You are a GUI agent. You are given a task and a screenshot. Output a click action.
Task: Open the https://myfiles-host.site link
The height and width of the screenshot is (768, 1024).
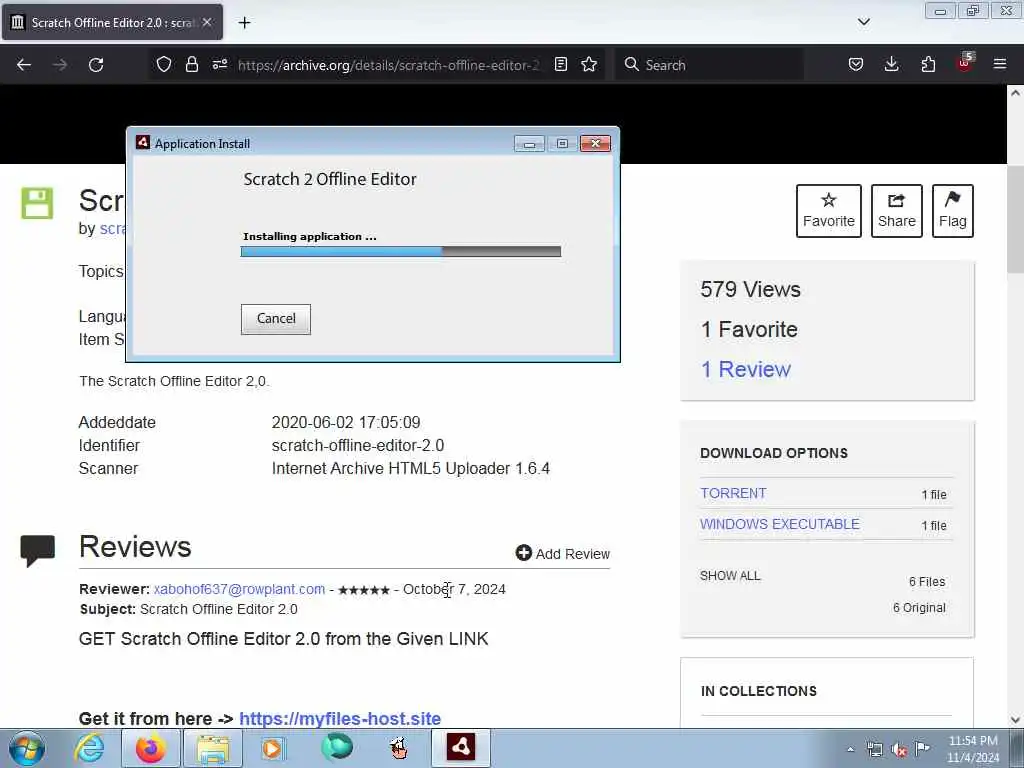pos(340,718)
